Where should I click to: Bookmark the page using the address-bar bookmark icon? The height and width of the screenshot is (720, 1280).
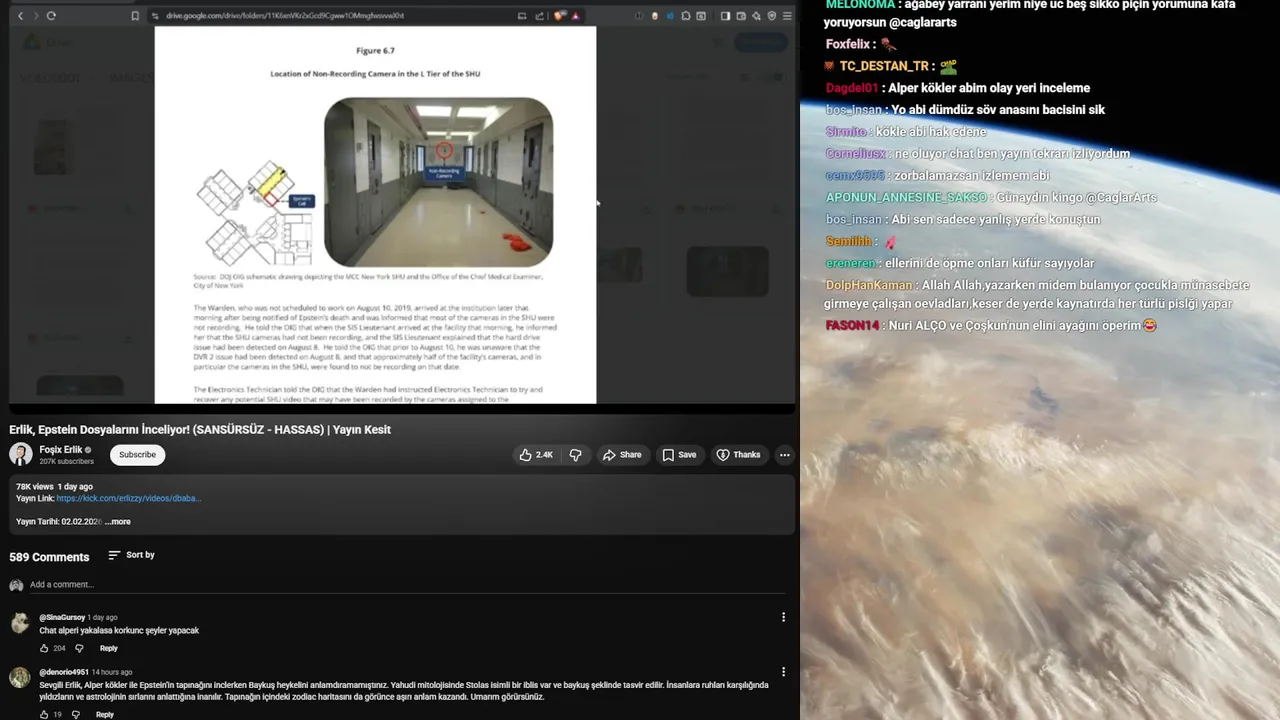point(135,16)
